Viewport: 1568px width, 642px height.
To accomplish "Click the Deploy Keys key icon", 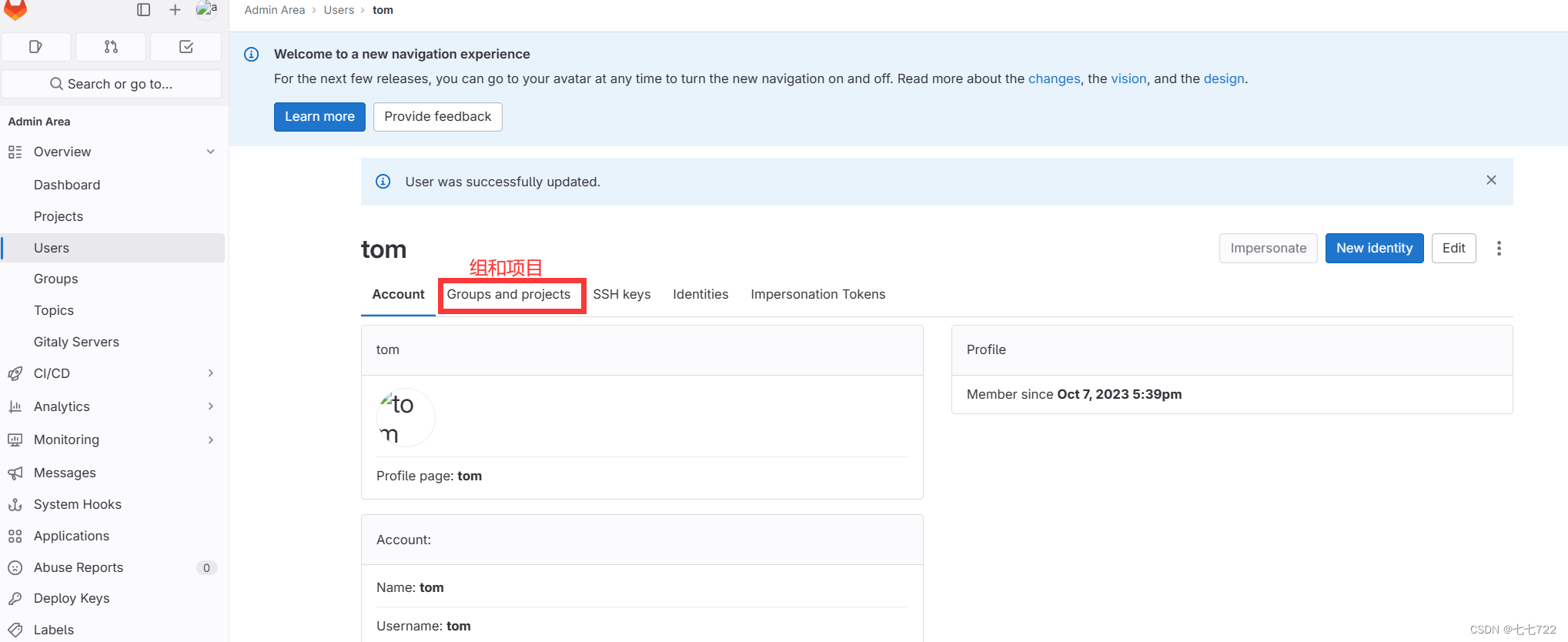I will pos(15,598).
